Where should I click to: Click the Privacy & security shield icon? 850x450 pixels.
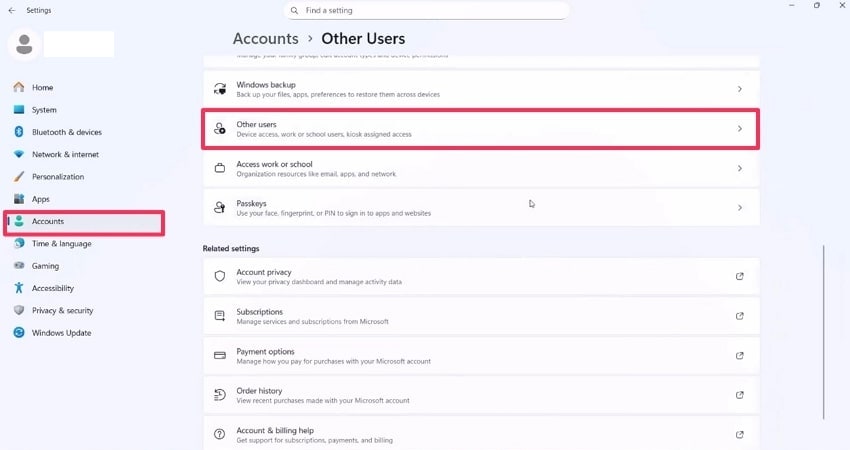click(19, 310)
